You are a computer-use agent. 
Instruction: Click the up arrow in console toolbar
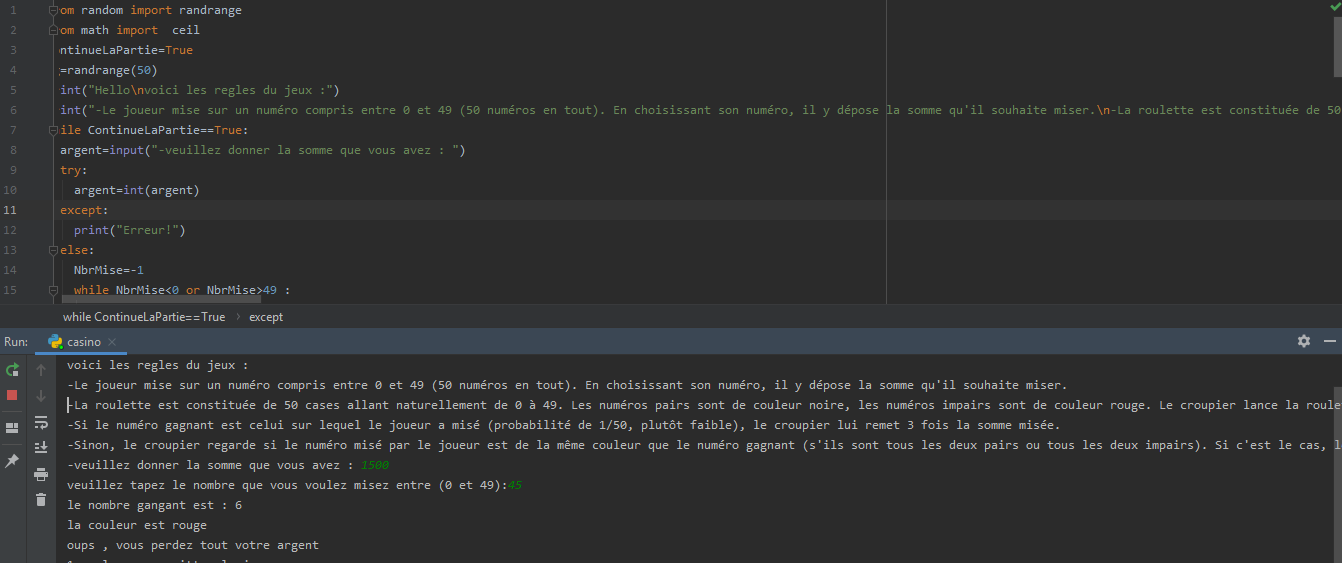pos(41,370)
